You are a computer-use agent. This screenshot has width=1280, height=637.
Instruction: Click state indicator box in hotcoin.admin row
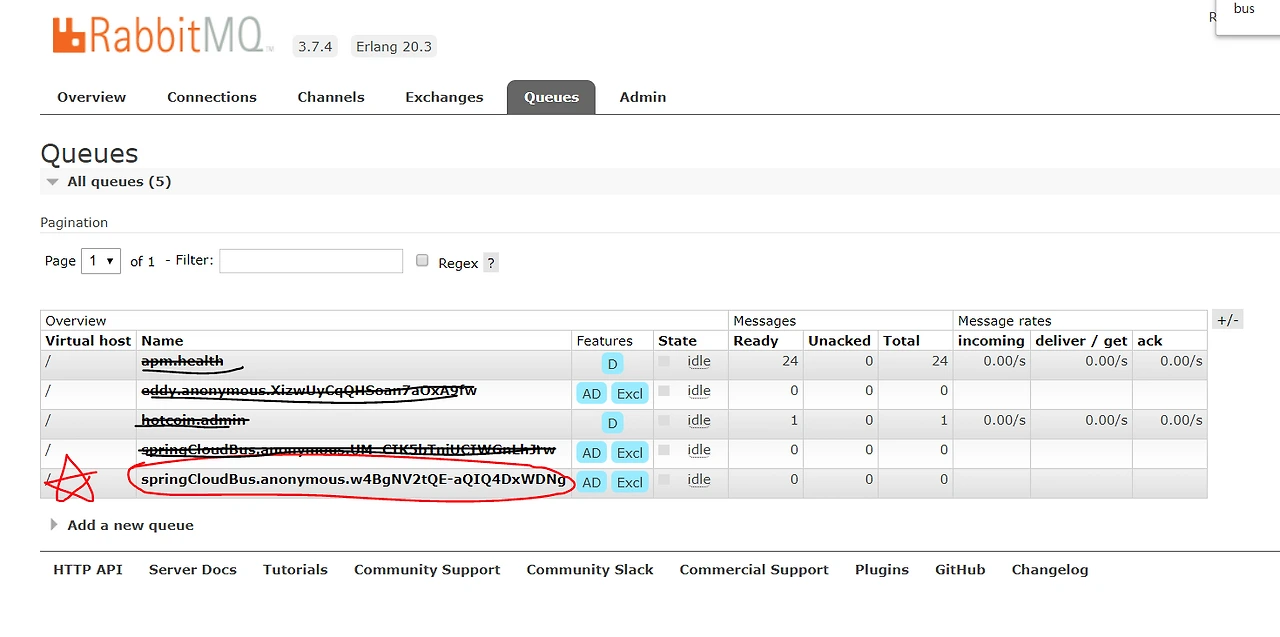pos(664,421)
